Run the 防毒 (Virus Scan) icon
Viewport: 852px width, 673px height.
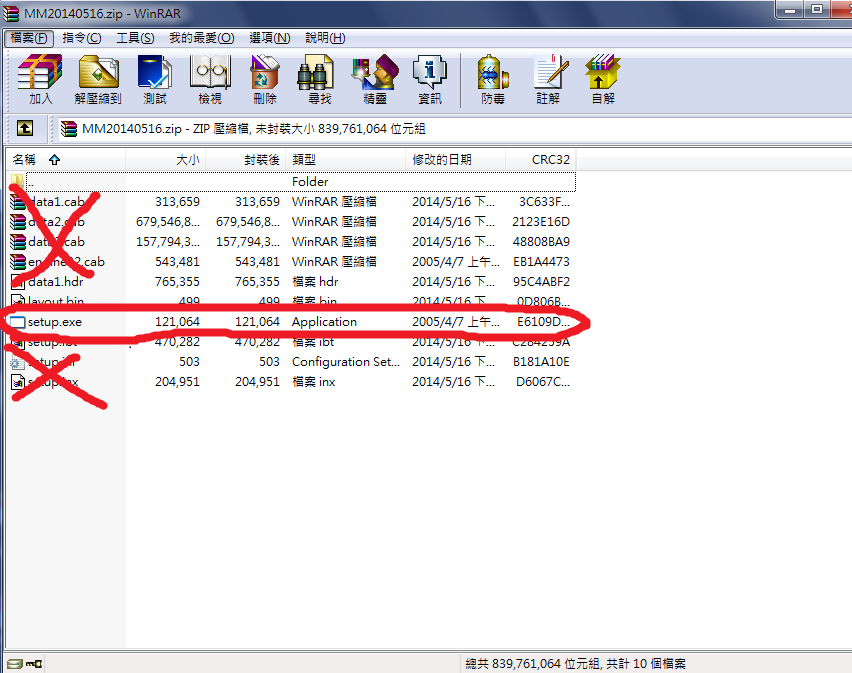click(x=492, y=79)
